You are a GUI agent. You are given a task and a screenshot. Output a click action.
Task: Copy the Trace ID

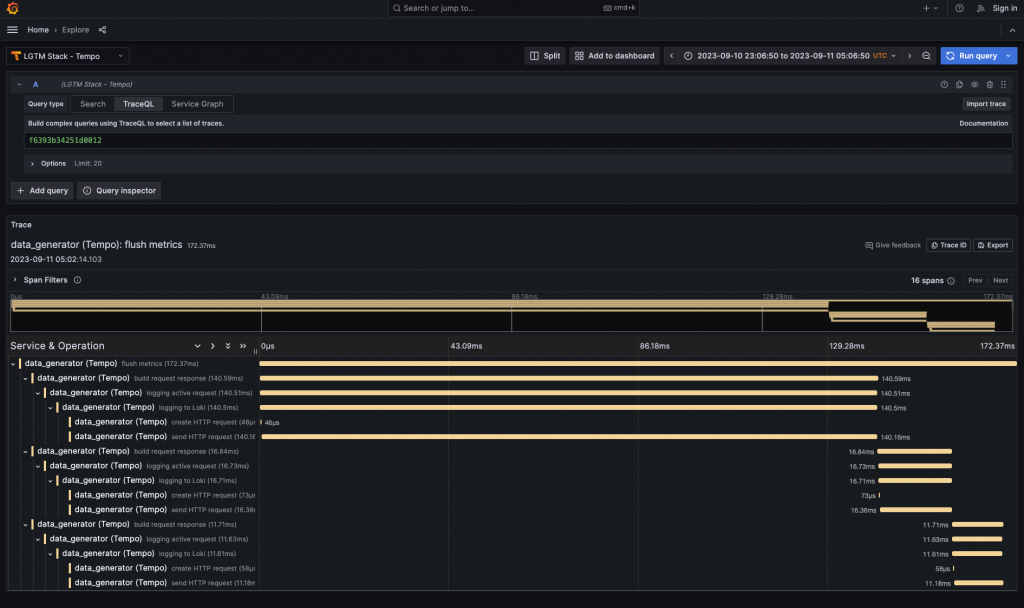(949, 246)
